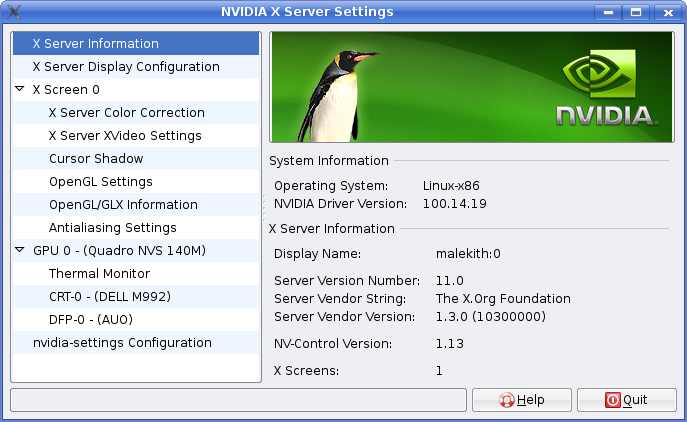687x422 pixels.
Task: Select X Server Color Correction
Action: point(126,113)
